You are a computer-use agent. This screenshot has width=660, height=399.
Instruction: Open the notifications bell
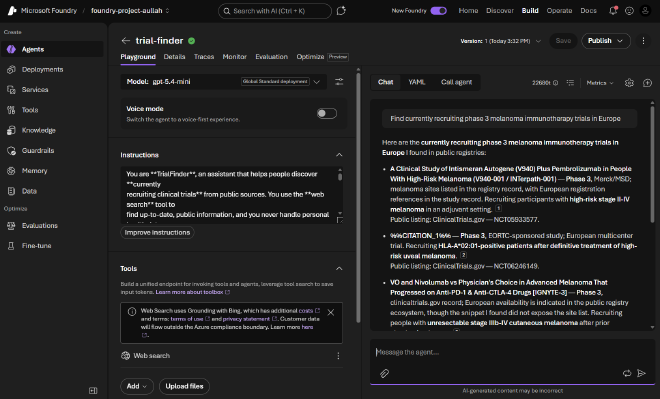(613, 11)
